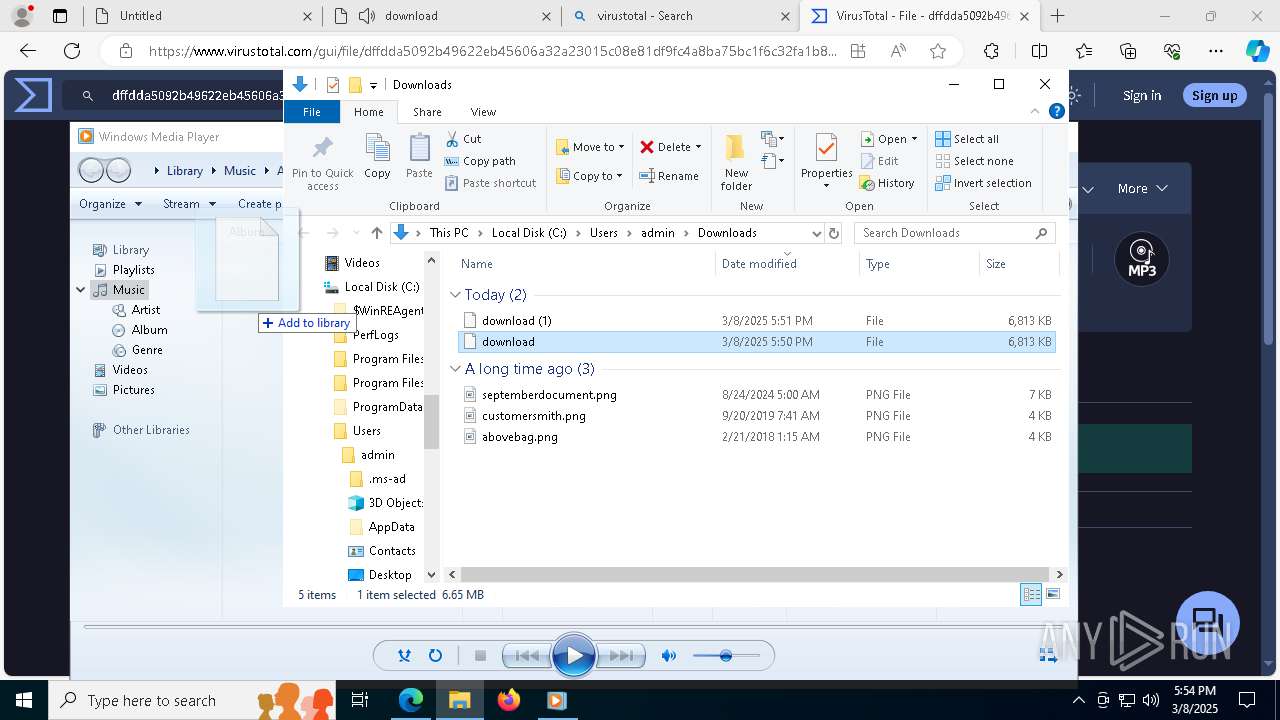Click Select all in ribbon
Image resolution: width=1280 pixels, height=720 pixels.
tap(967, 139)
